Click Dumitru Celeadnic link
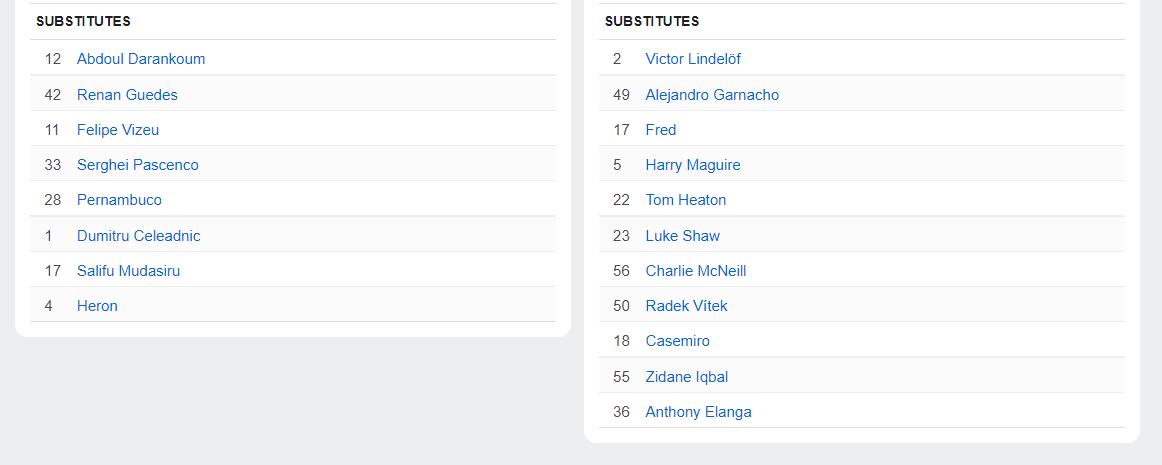 139,236
